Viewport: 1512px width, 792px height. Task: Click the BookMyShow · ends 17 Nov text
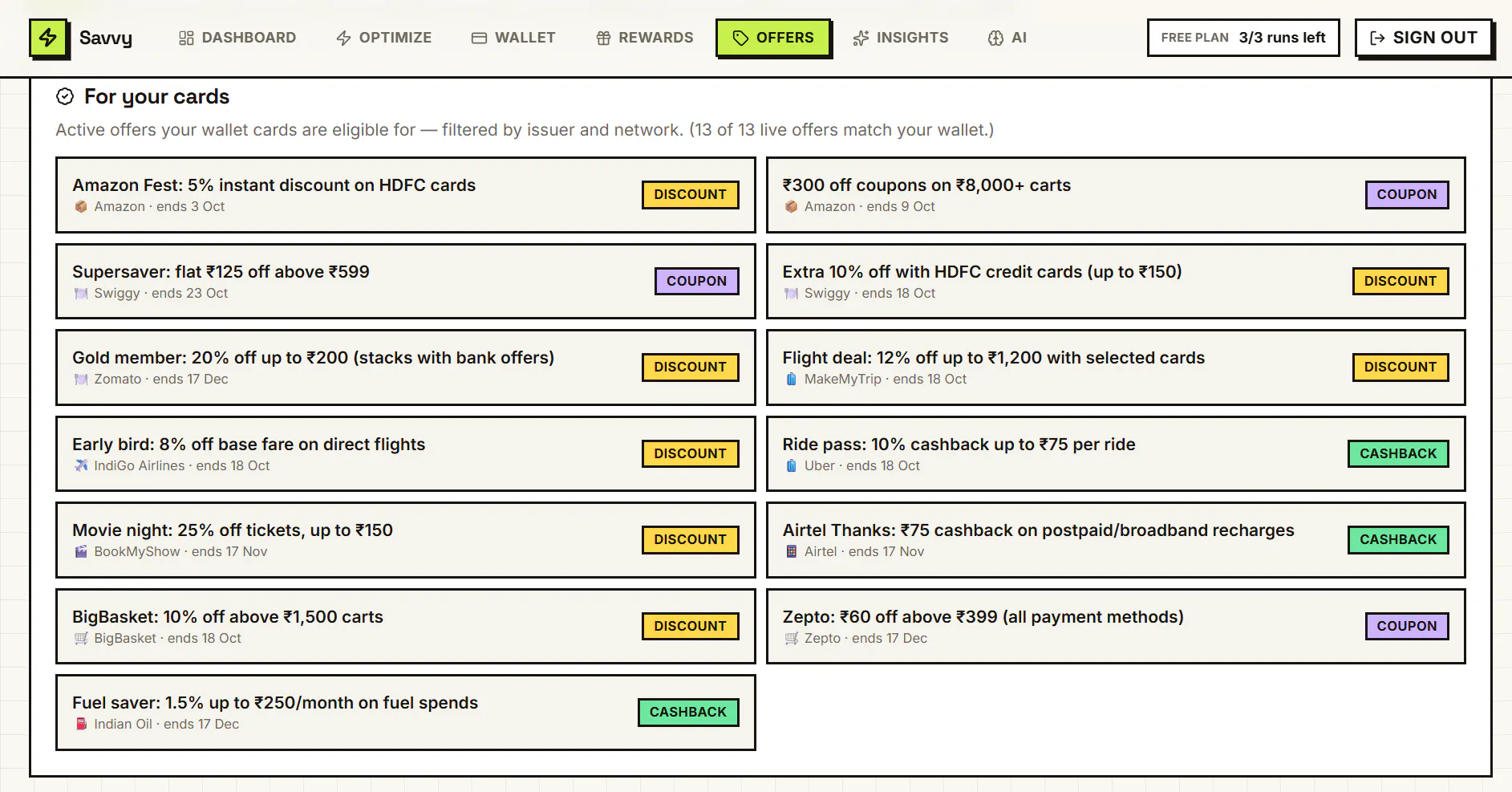180,552
